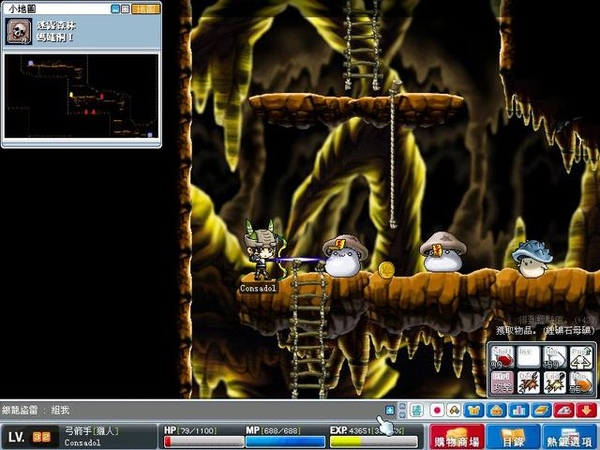Screen dimensions: 600x450
Task: Click the yellow EXP bar
Action: 373,442
